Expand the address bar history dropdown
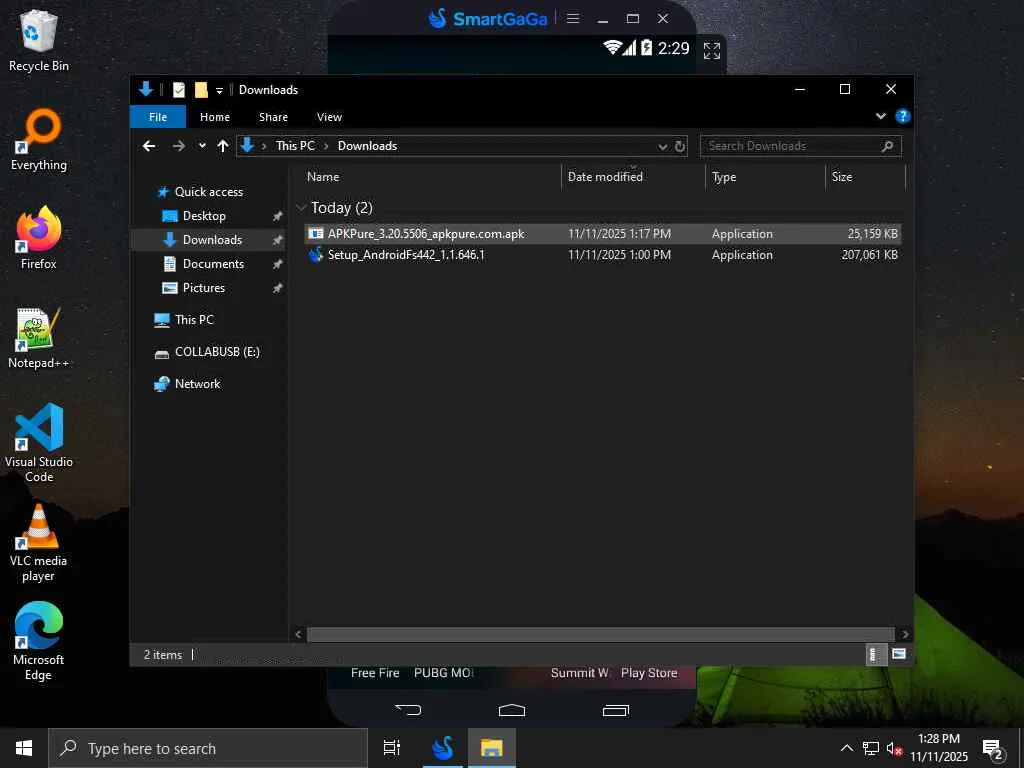 (662, 146)
